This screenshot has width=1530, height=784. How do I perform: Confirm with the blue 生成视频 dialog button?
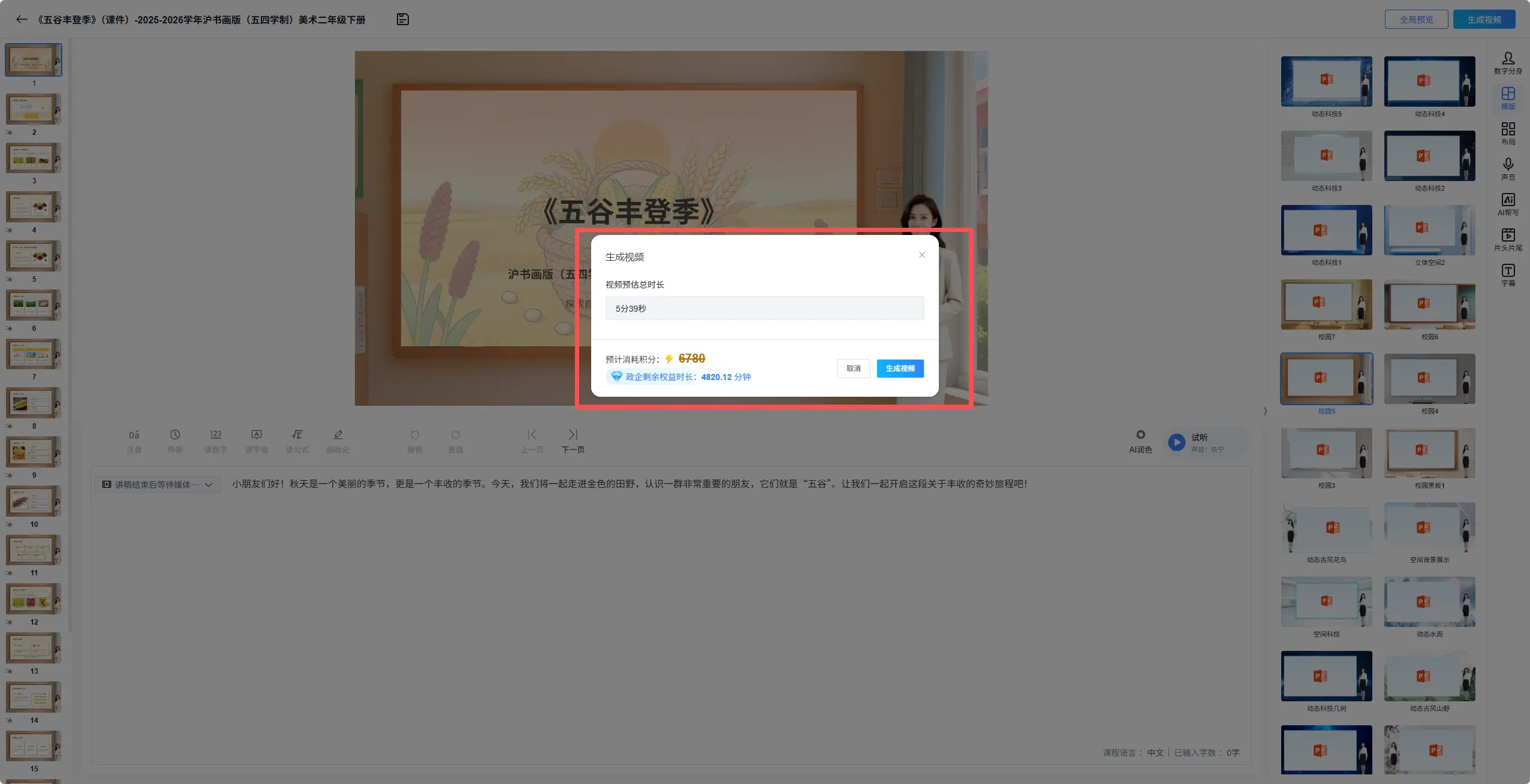[x=900, y=368]
